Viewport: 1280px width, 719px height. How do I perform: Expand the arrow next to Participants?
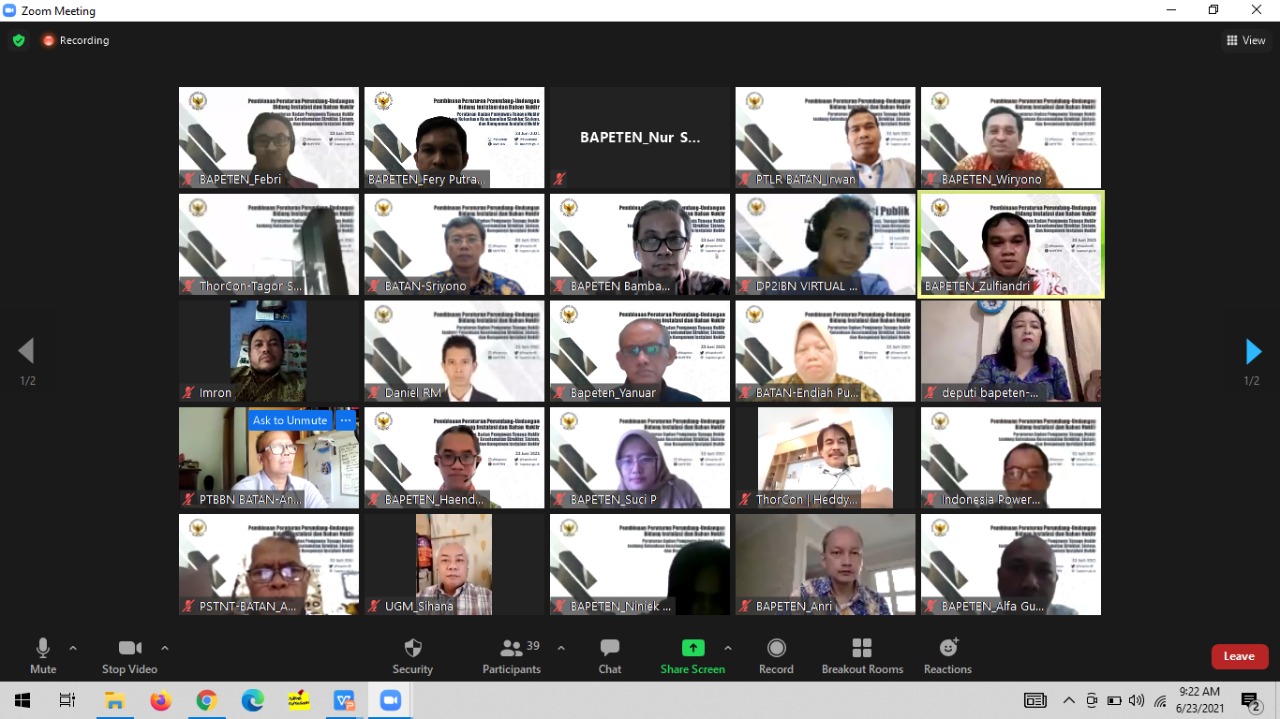pos(561,648)
